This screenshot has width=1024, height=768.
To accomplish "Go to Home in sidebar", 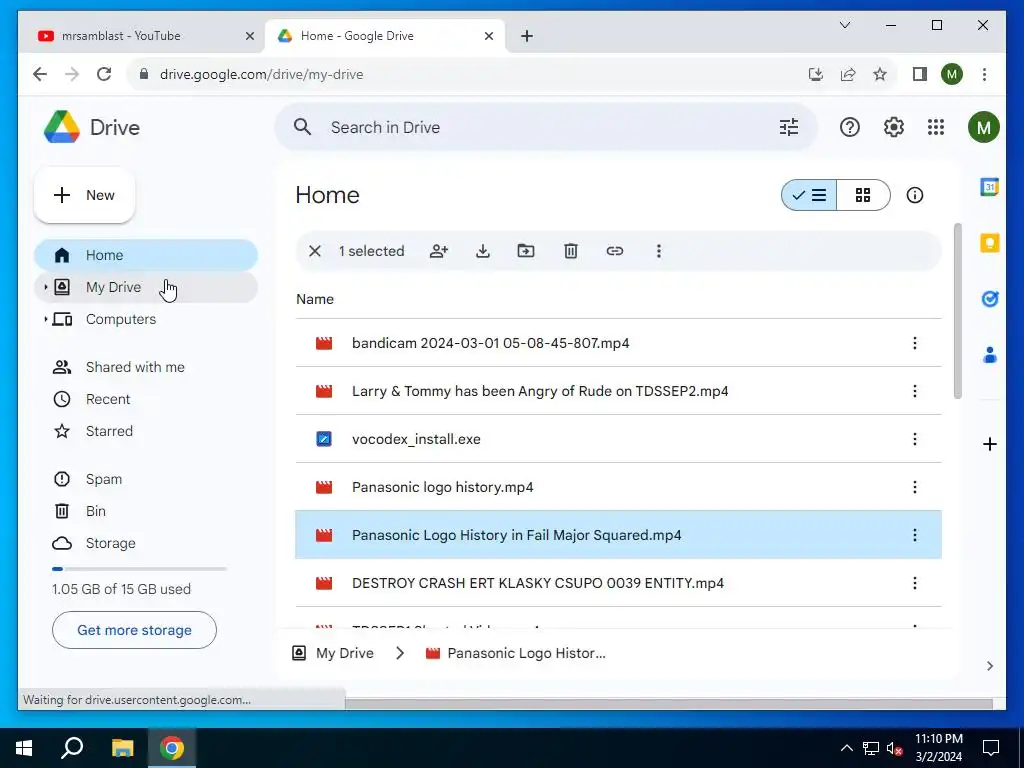I will click(x=146, y=255).
